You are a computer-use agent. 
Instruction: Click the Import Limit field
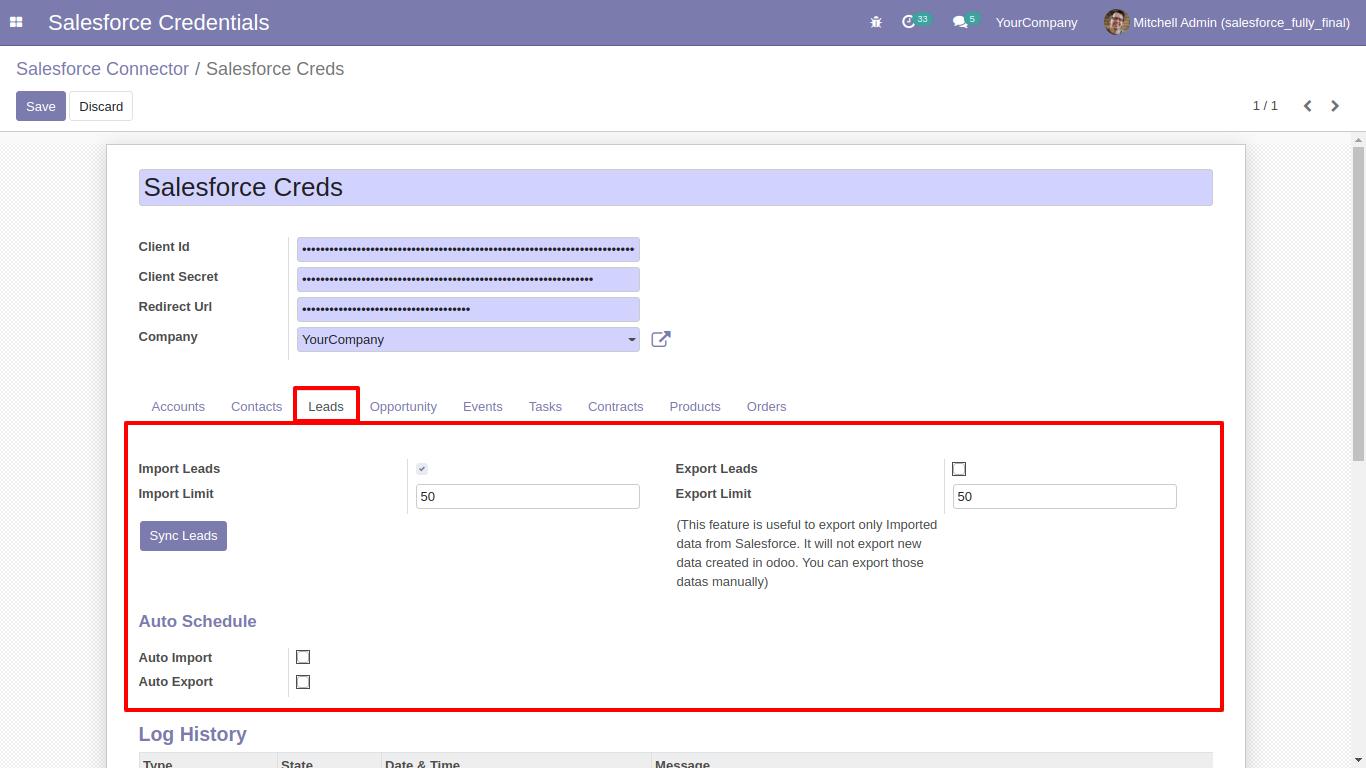pyautogui.click(x=527, y=496)
